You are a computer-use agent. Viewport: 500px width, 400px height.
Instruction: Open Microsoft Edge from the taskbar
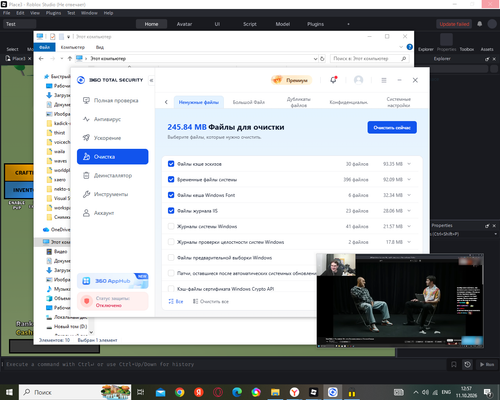coord(237,392)
